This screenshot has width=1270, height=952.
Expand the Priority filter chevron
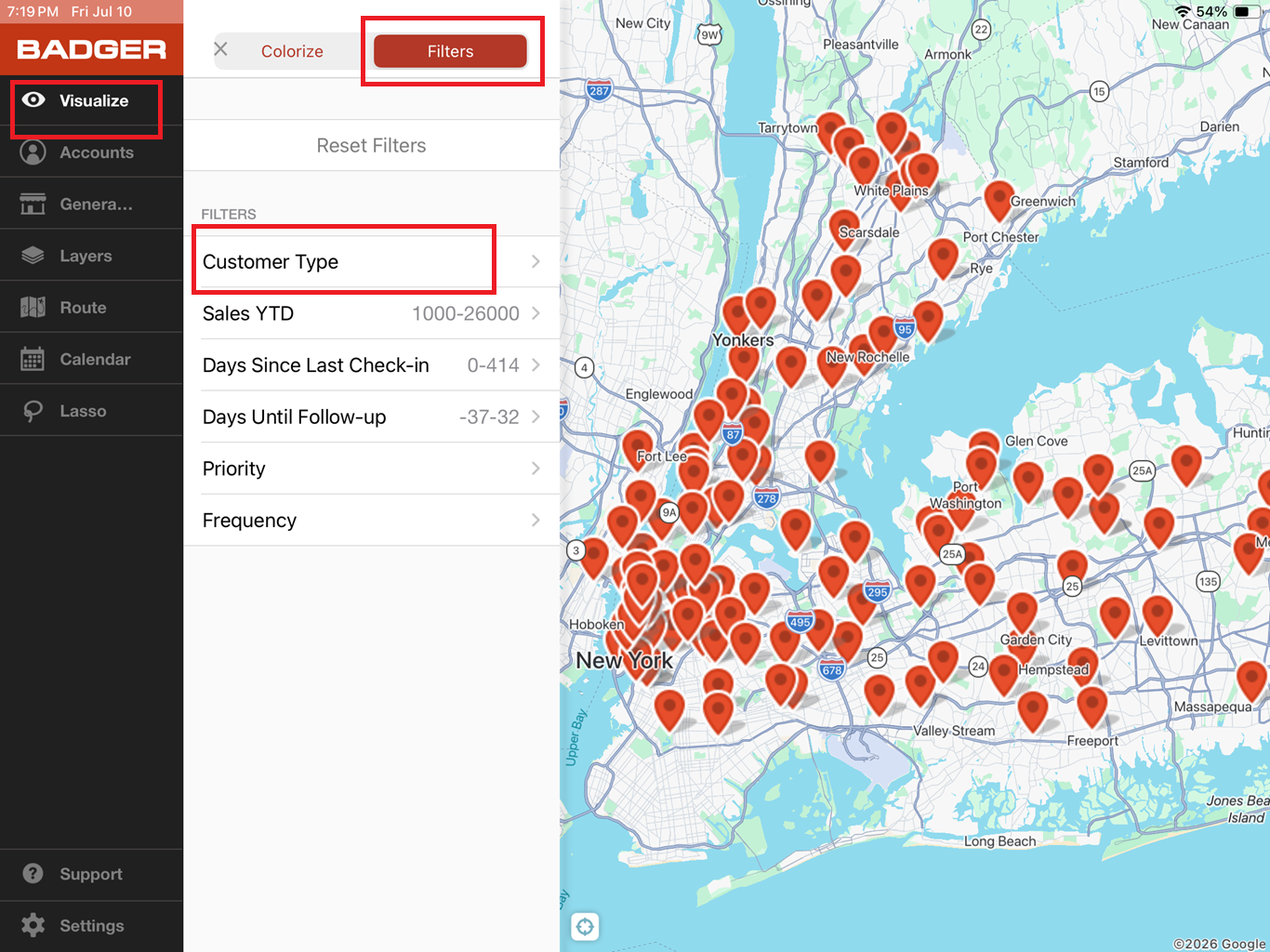click(x=536, y=469)
